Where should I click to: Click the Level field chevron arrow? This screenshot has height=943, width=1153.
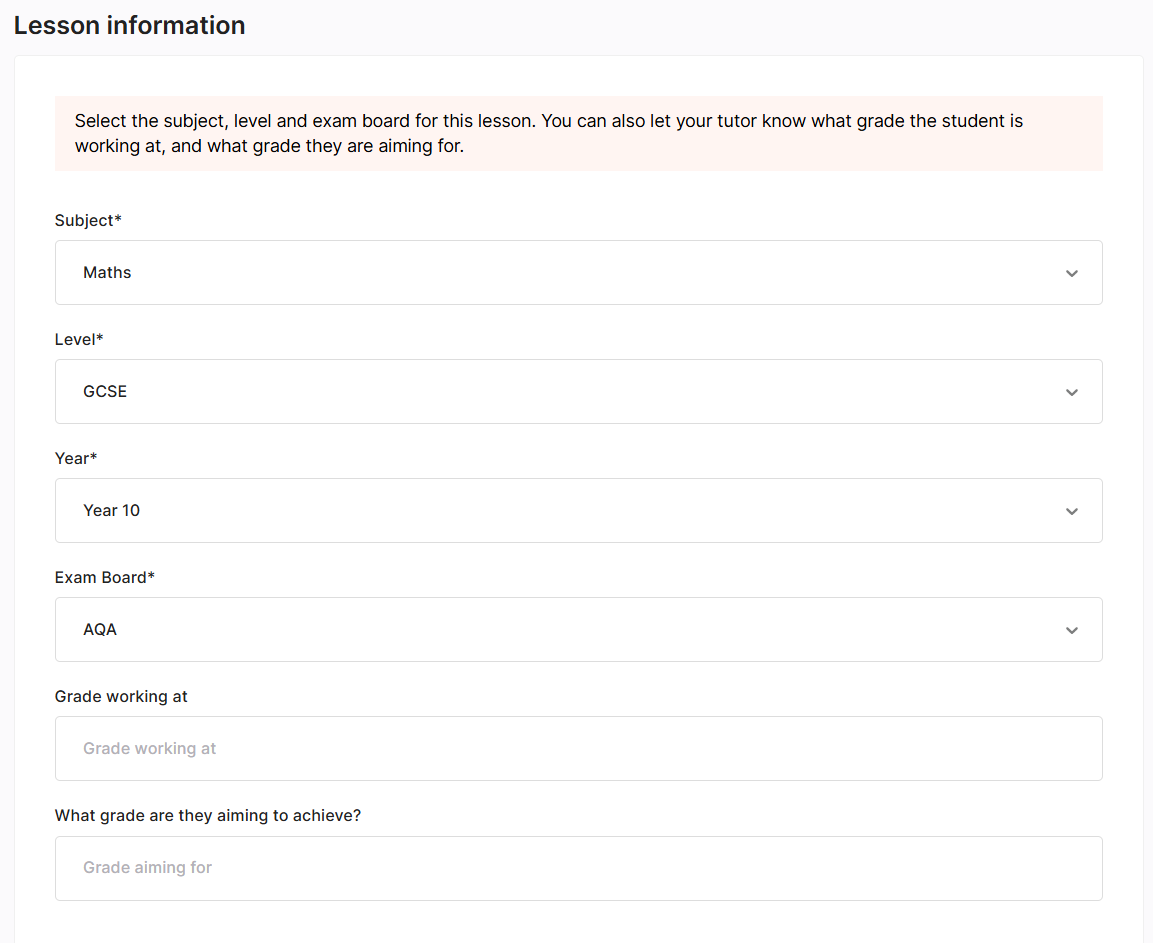[1071, 392]
